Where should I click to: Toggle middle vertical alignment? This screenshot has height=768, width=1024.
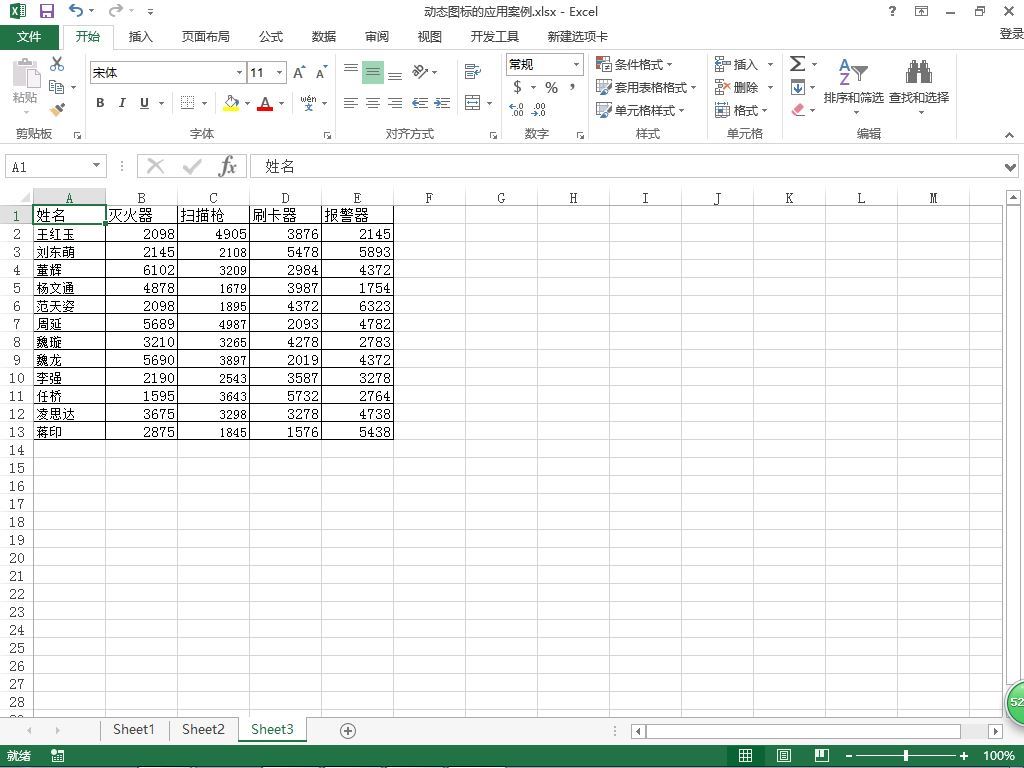tap(373, 72)
